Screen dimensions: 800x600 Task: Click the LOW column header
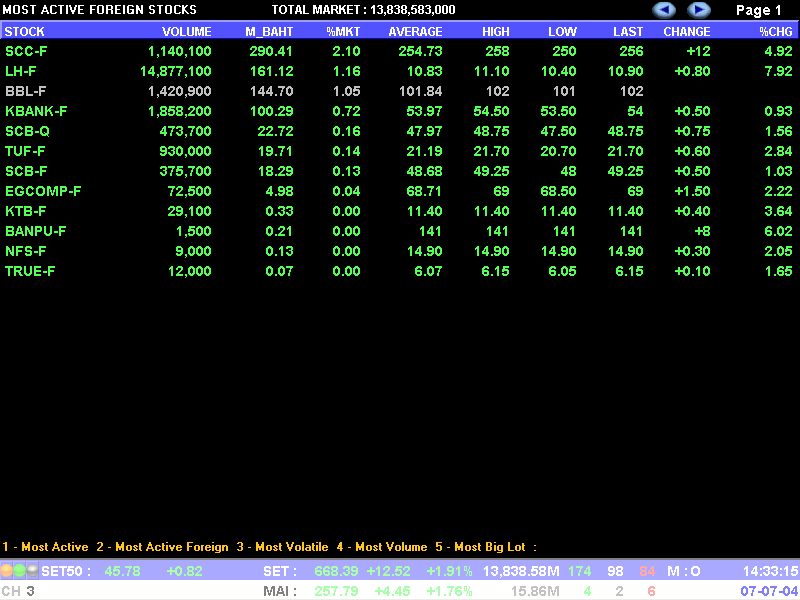(x=562, y=32)
